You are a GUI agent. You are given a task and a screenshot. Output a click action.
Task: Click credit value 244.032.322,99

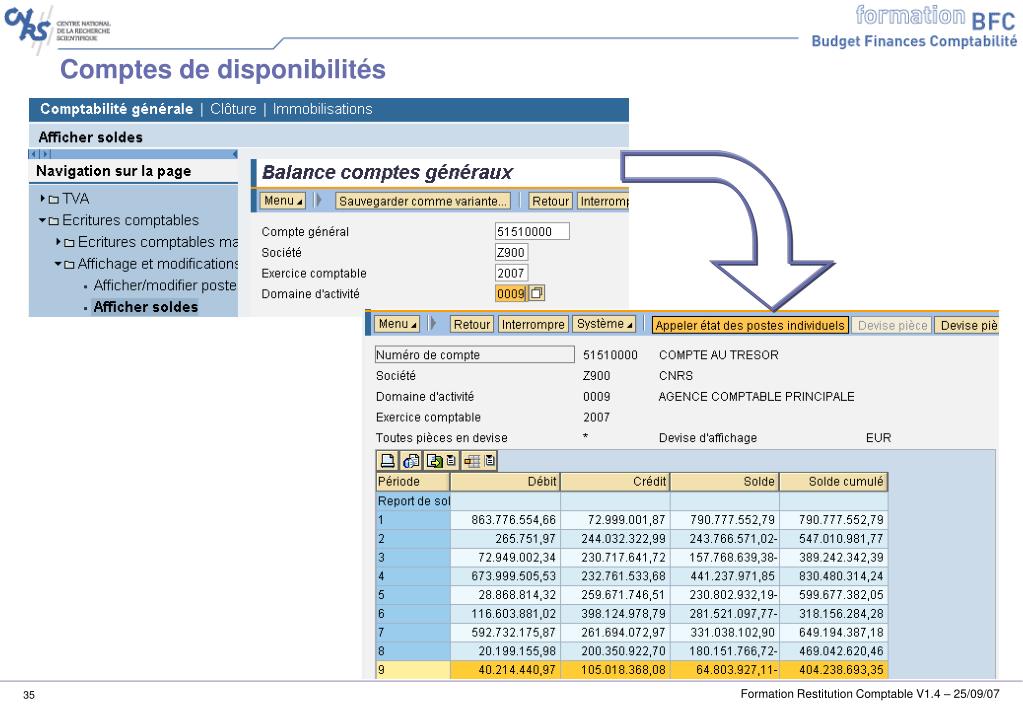coord(623,539)
